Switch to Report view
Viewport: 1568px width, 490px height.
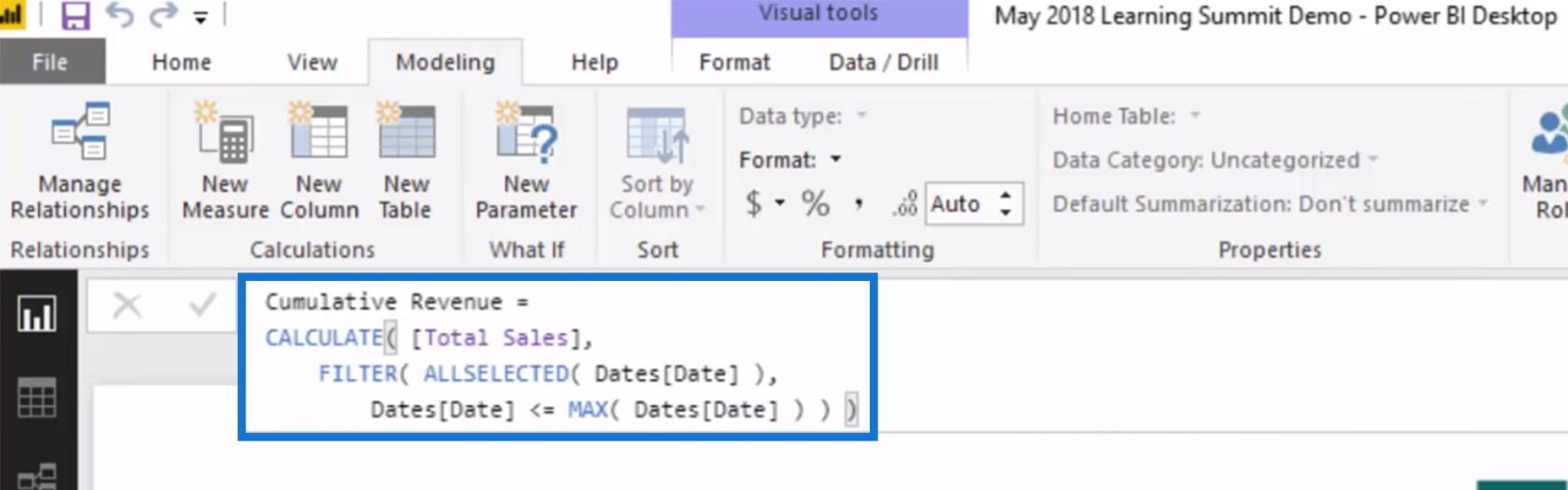(x=36, y=315)
